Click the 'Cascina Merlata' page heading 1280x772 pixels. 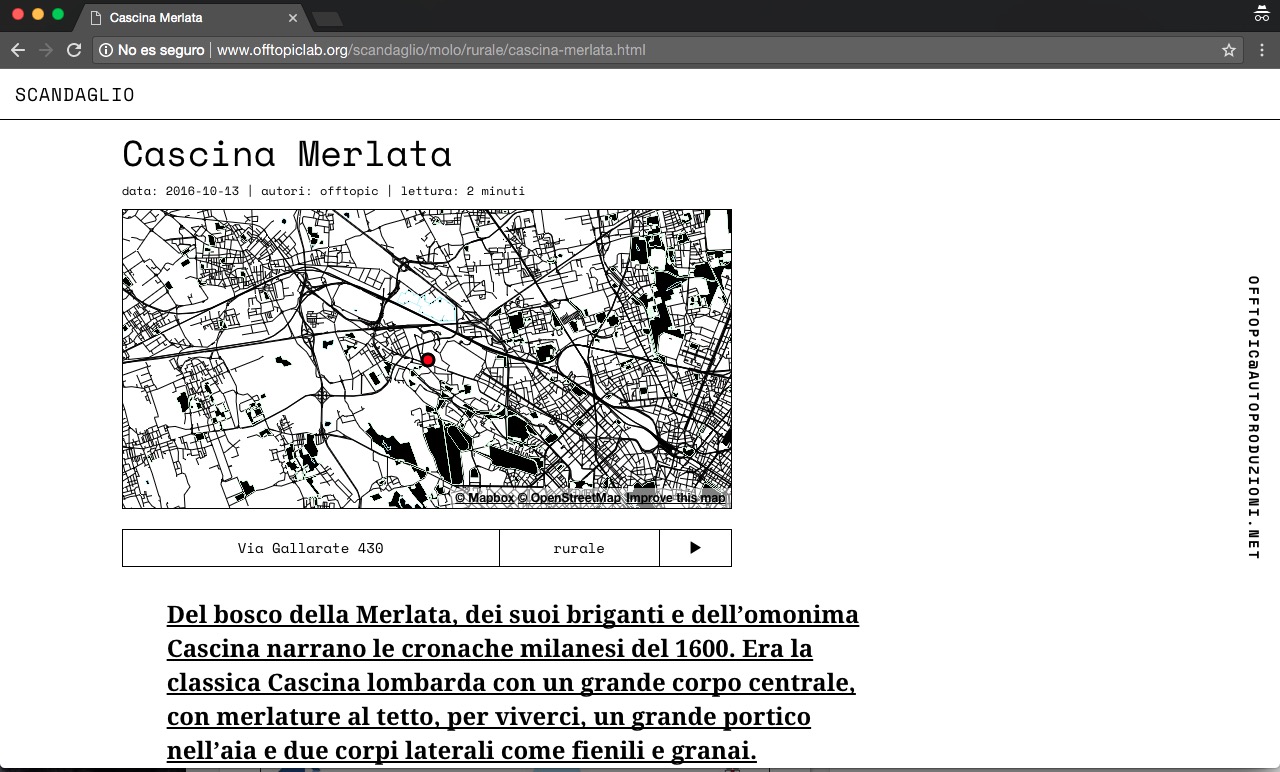coord(287,154)
